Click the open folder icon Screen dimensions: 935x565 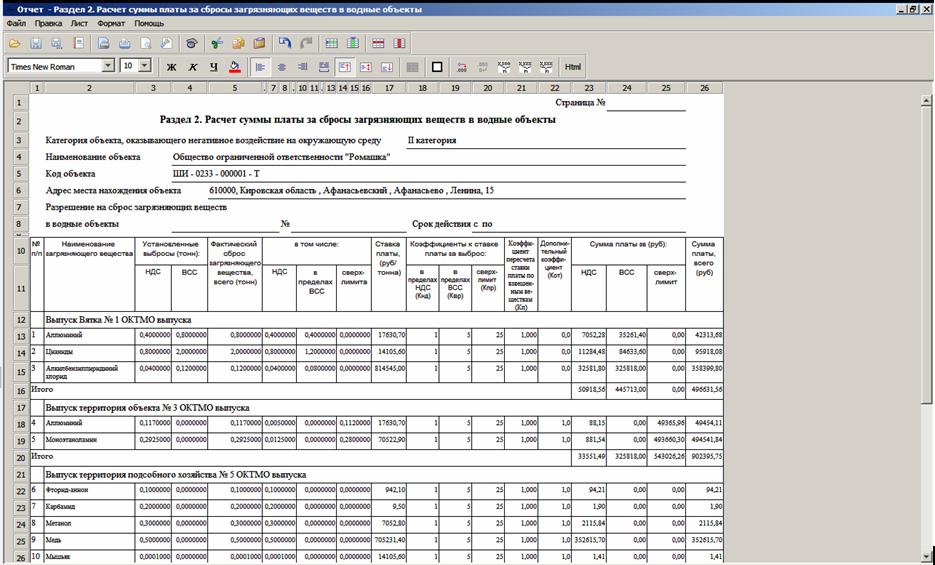point(15,44)
